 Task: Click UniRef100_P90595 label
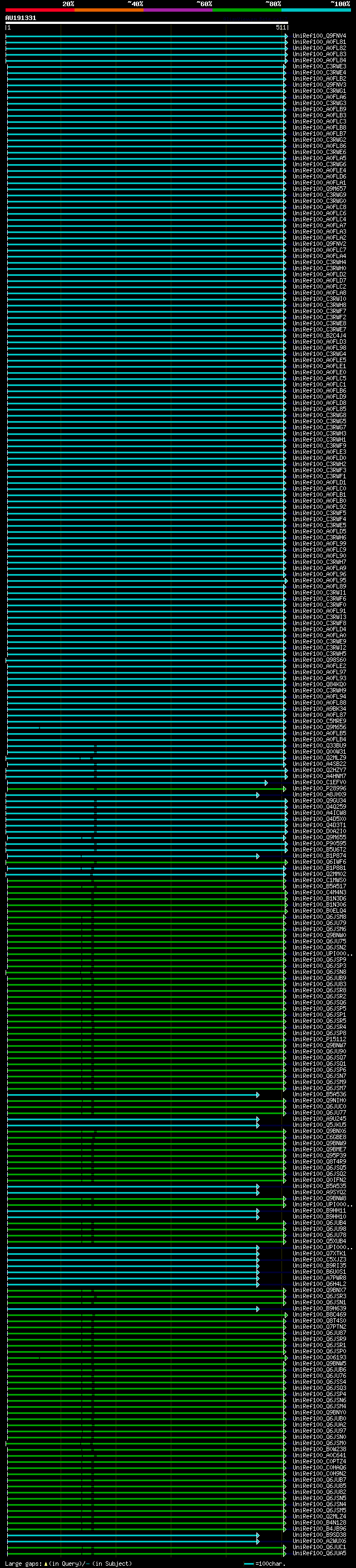[x=319, y=844]
